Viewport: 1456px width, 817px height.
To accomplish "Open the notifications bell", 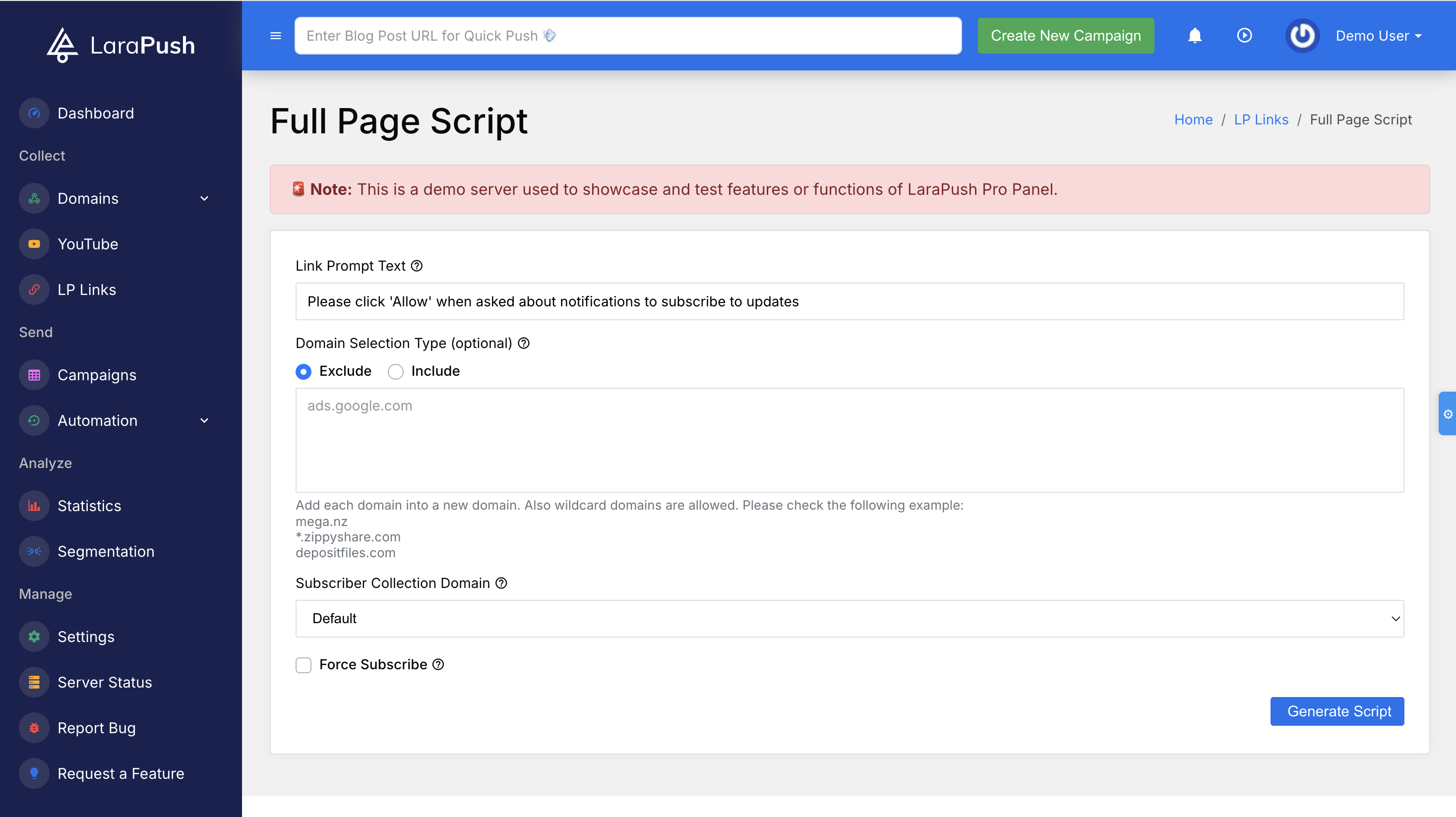I will pyautogui.click(x=1194, y=36).
